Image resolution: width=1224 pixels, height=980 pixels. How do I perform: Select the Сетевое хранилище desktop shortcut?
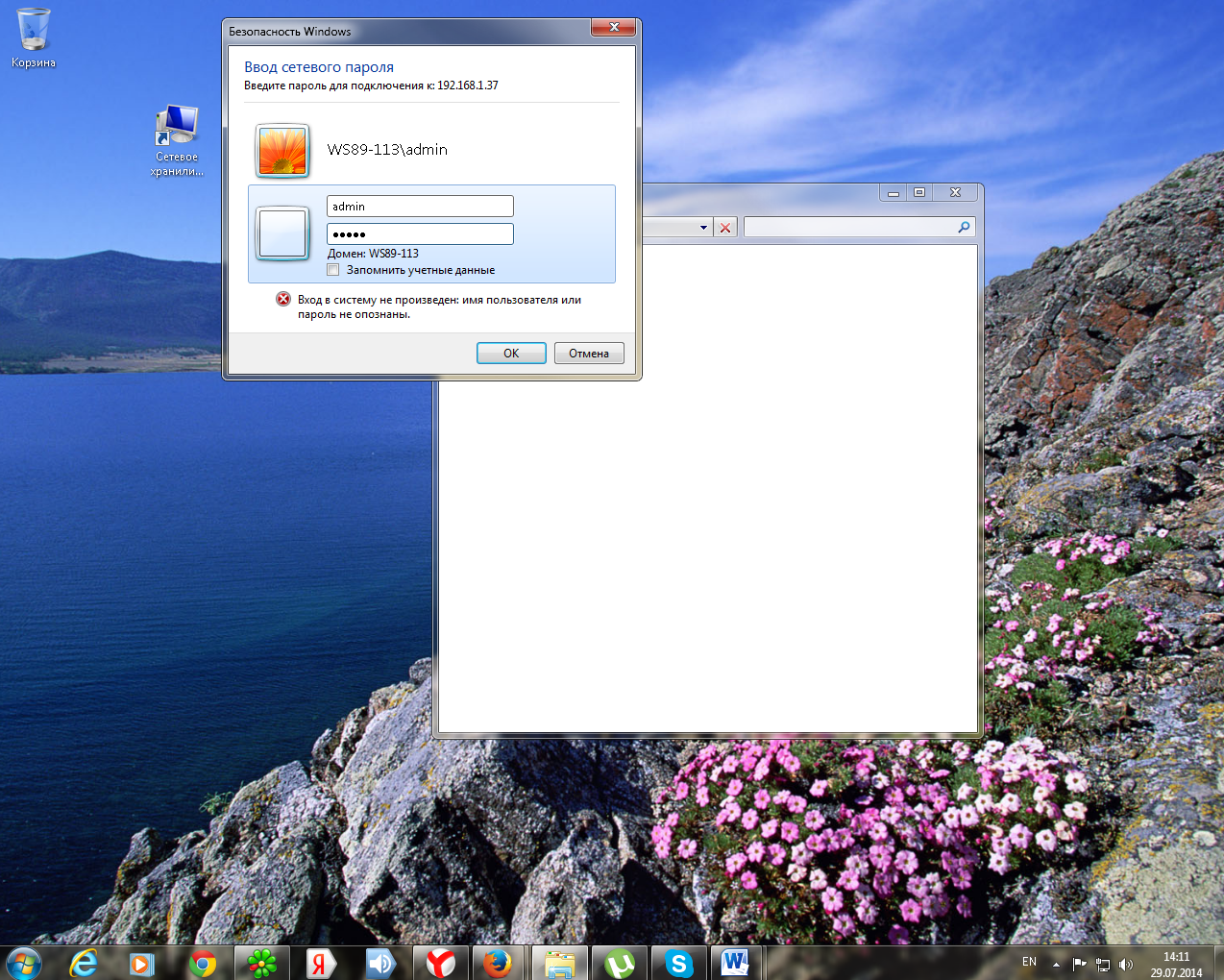(x=177, y=141)
